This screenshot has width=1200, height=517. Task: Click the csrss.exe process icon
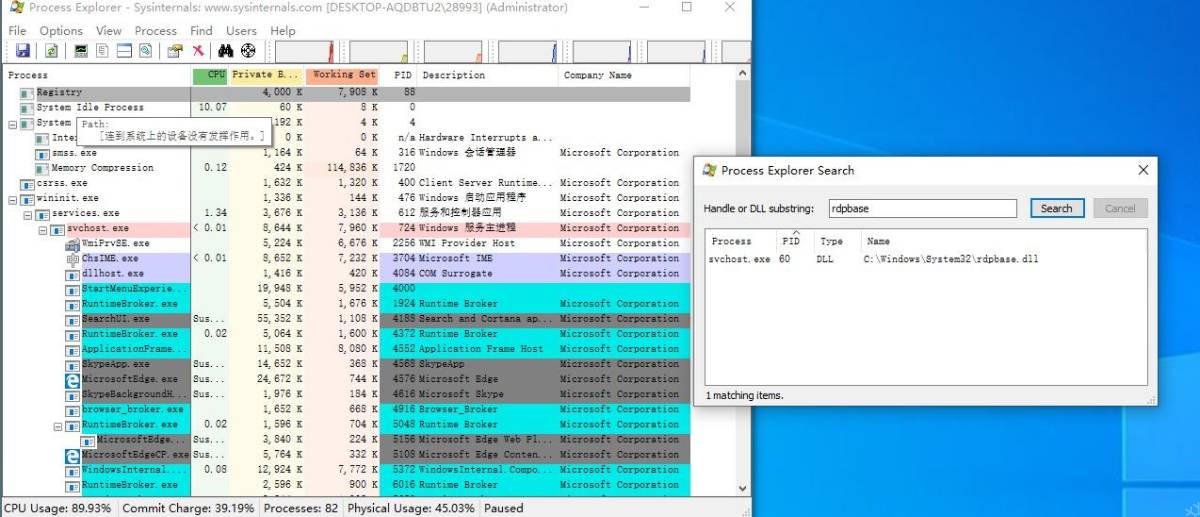pyautogui.click(x=27, y=183)
